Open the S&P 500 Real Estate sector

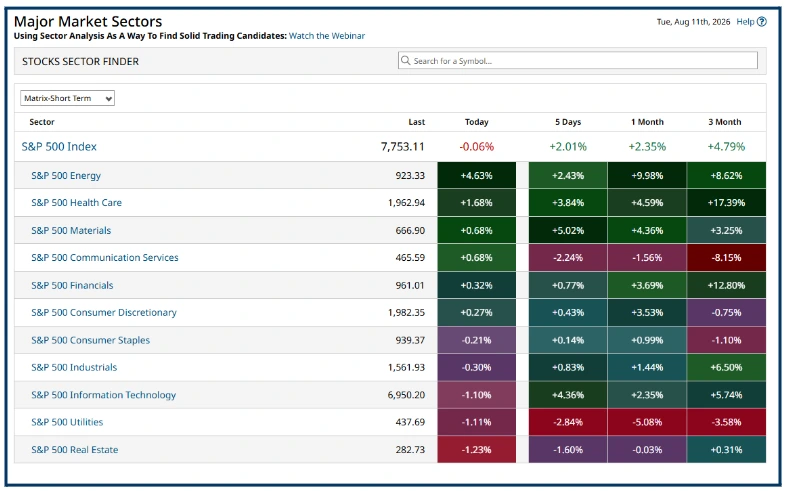pos(74,449)
